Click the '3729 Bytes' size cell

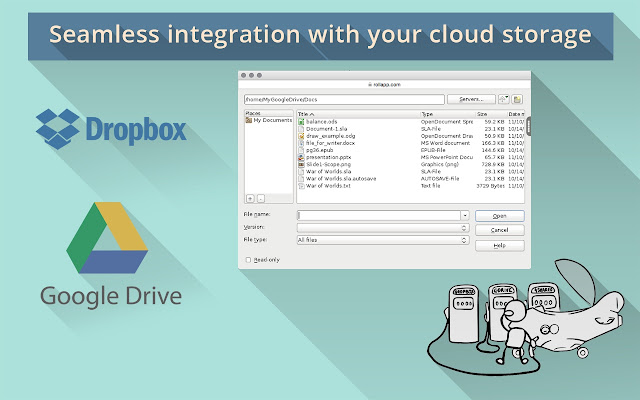pos(491,186)
